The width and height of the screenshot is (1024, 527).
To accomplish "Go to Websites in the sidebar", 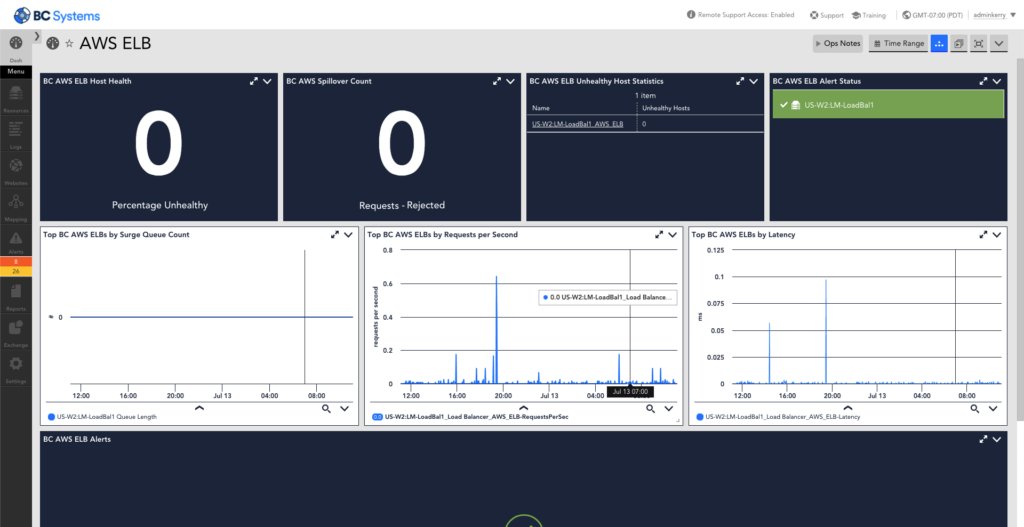I will [16, 172].
